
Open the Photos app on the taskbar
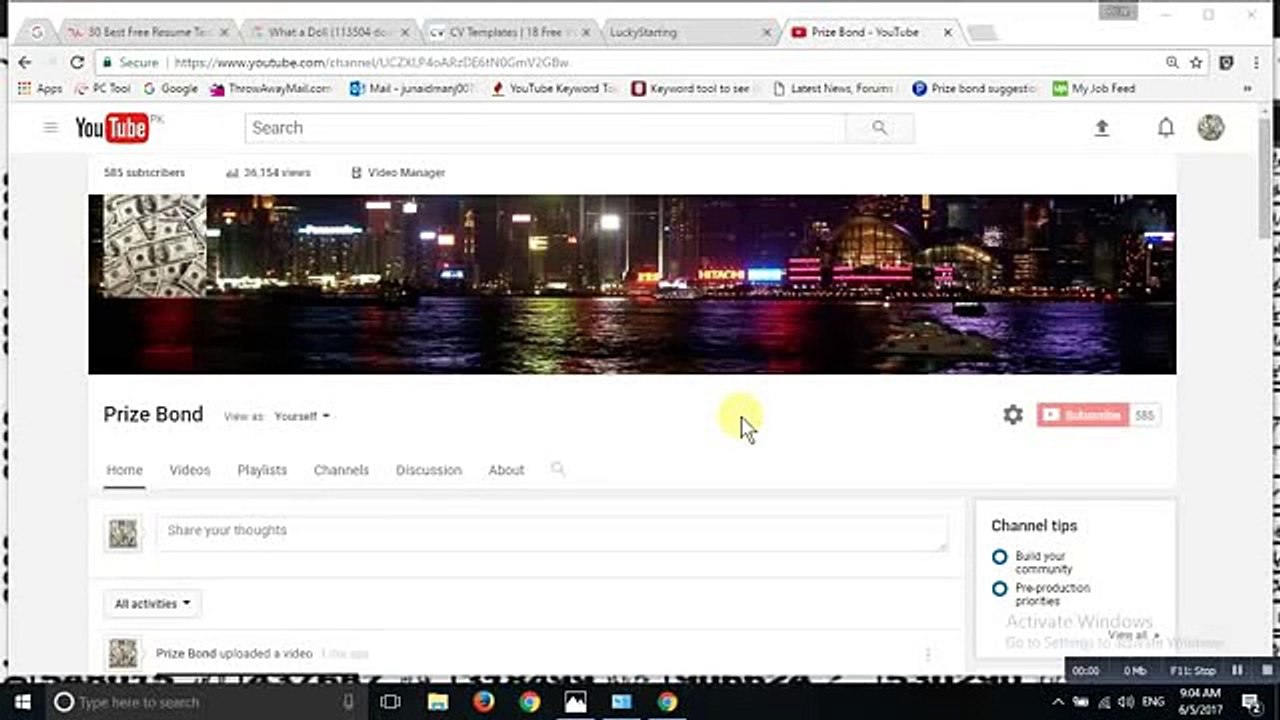(x=575, y=702)
